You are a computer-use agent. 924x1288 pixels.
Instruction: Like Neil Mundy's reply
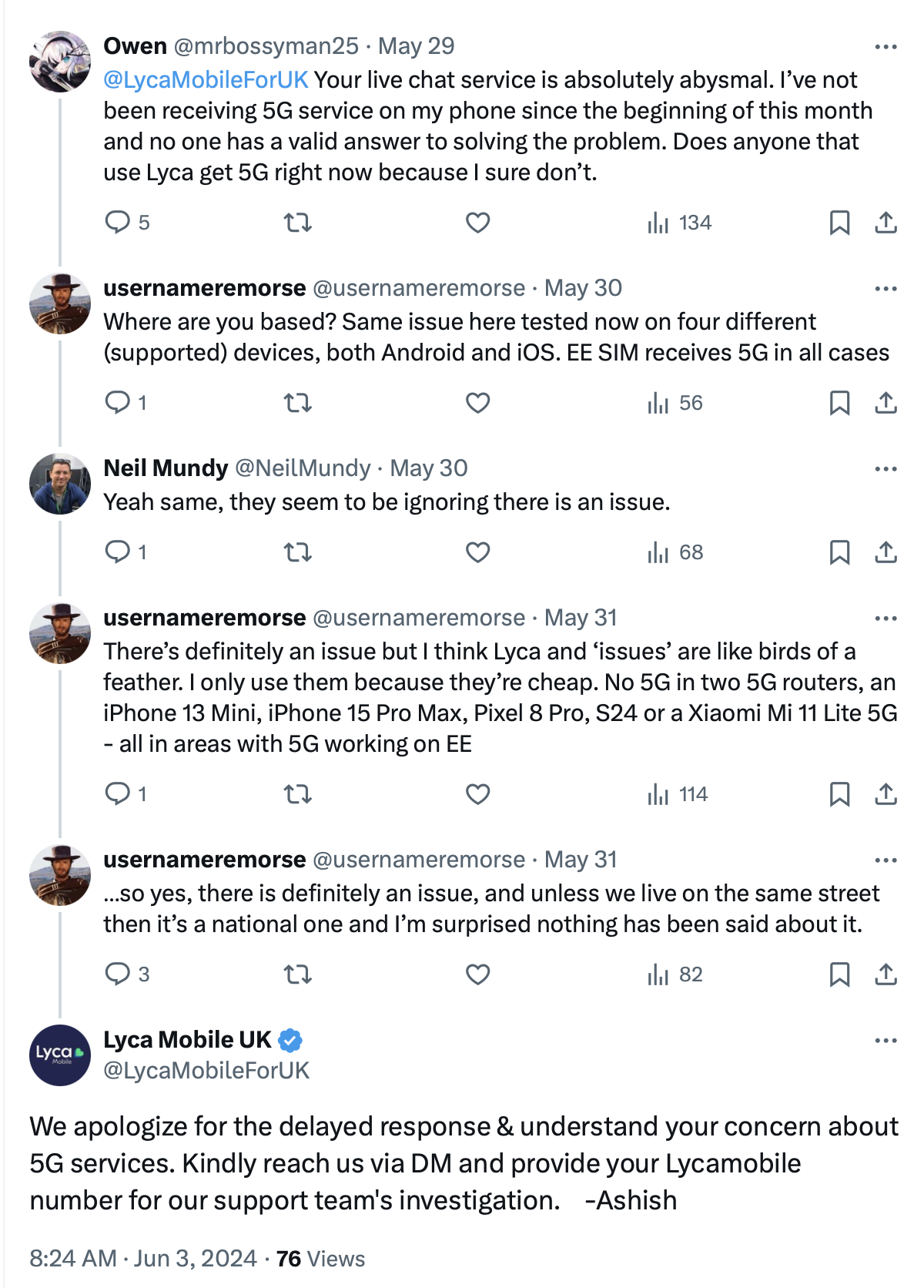pos(477,552)
